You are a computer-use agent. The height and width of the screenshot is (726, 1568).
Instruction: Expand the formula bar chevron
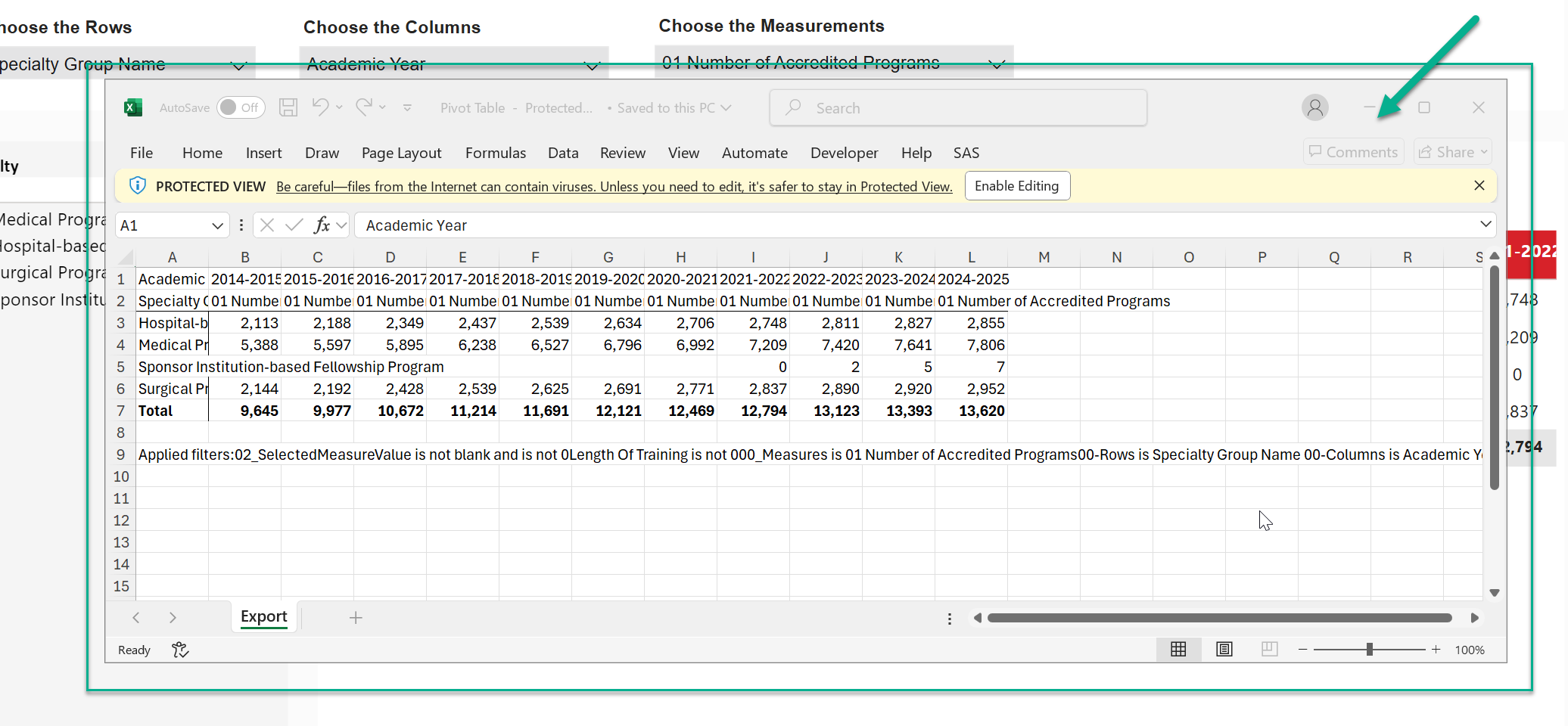tap(1486, 225)
